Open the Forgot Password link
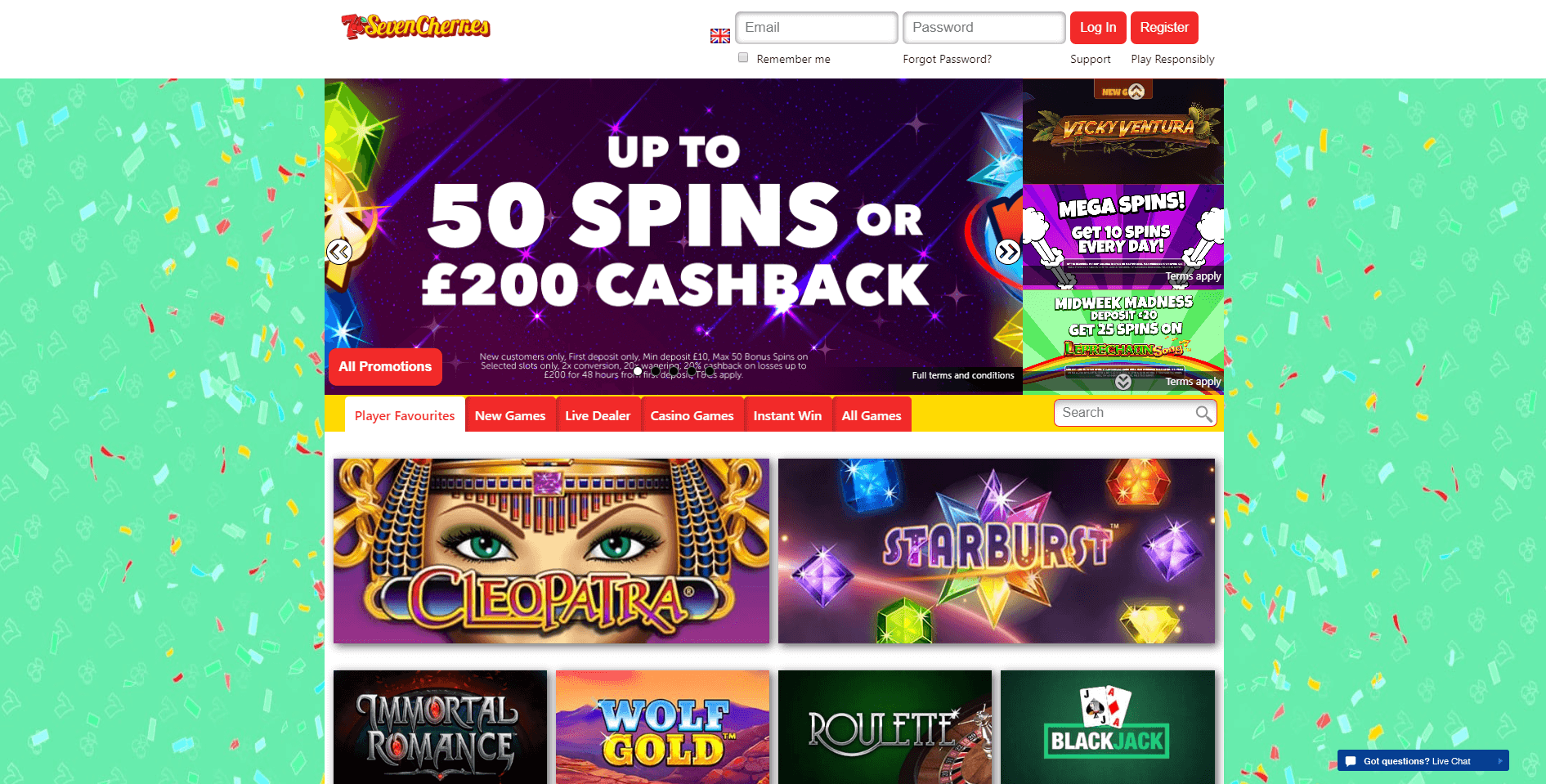The width and height of the screenshot is (1546, 784). click(947, 59)
